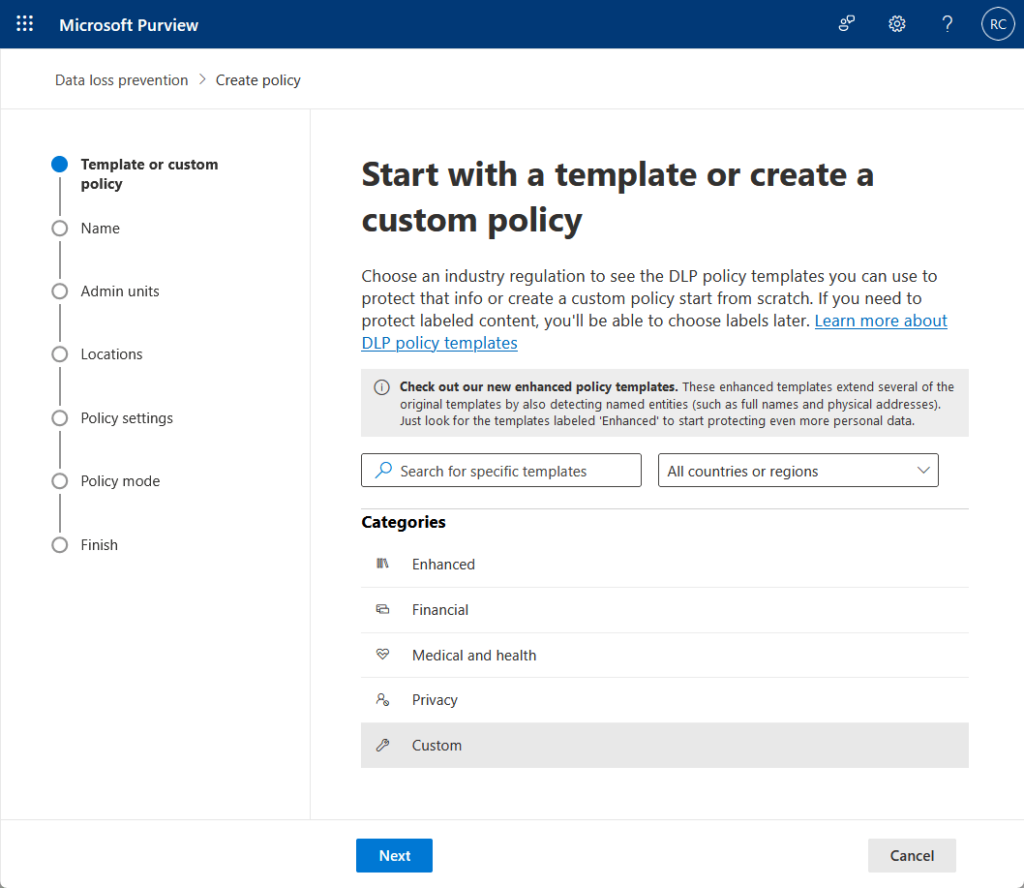Click the Create policy breadcrumb

[x=258, y=80]
